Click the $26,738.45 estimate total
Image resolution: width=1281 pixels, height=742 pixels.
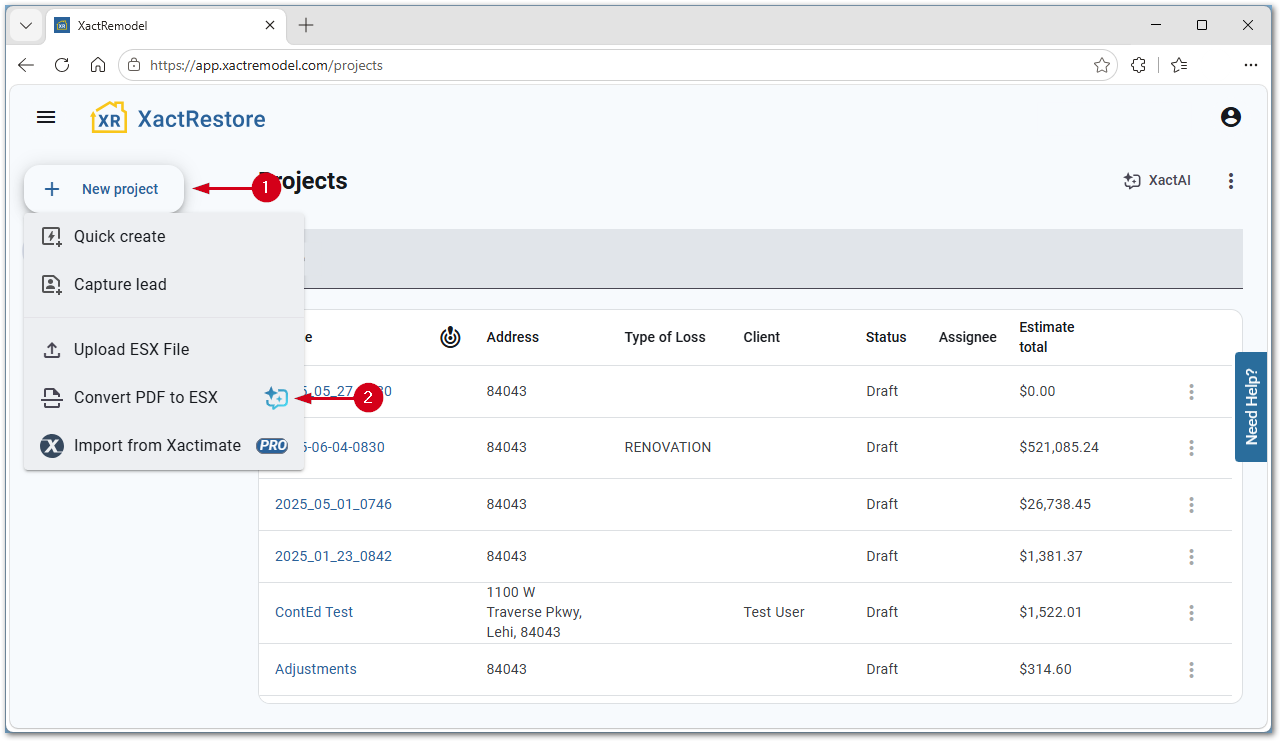click(1055, 505)
